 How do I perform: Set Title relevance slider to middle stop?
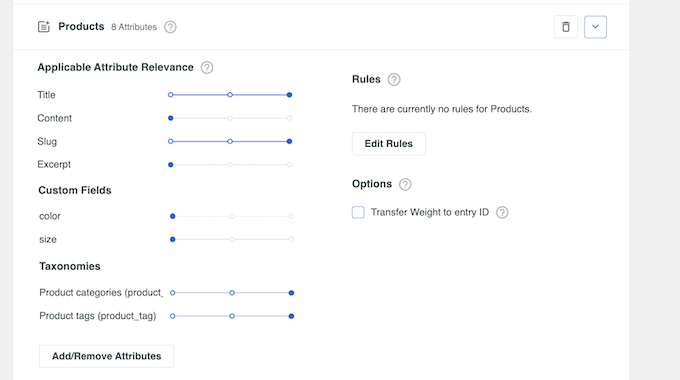point(230,95)
